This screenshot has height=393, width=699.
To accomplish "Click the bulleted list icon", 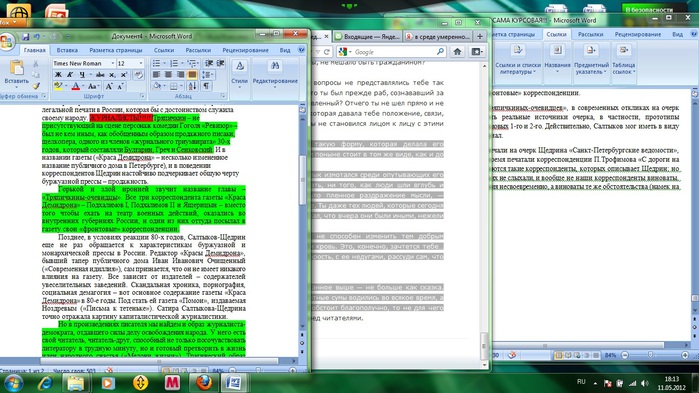I will 156,63.
